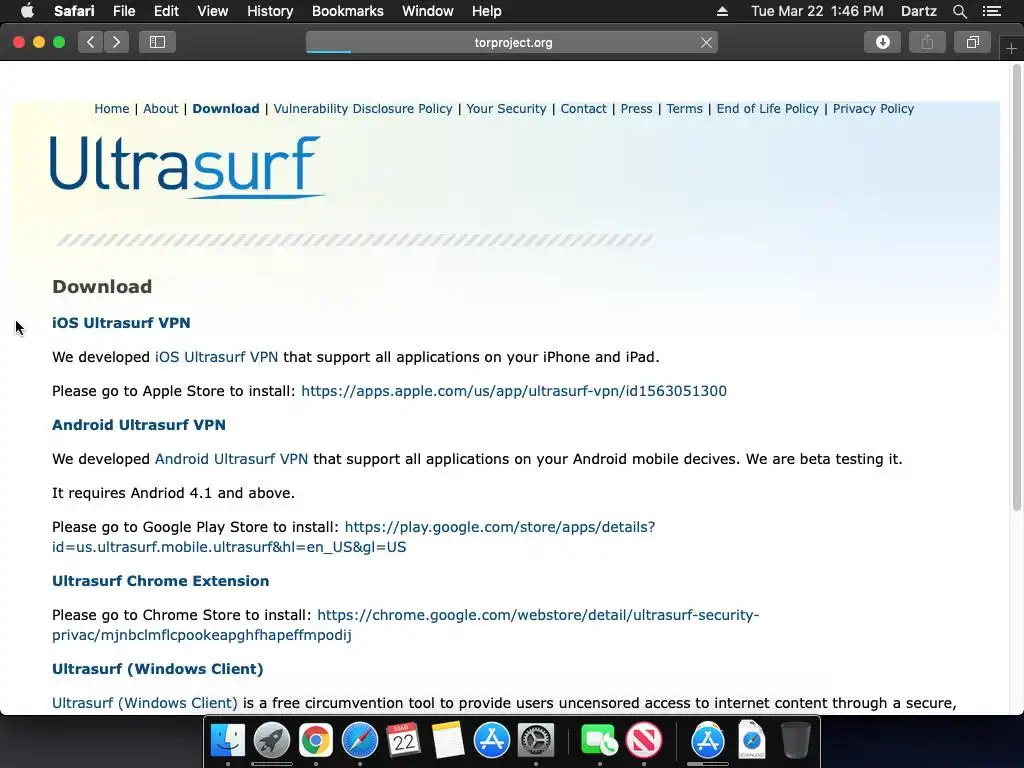The height and width of the screenshot is (768, 1024).
Task: Go forward with Safari forward arrow
Action: 116,42
